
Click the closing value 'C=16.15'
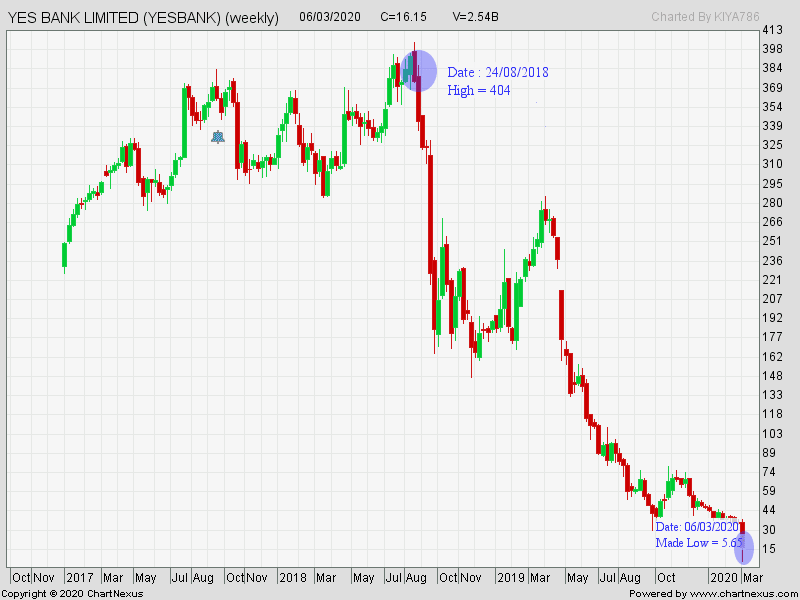[x=403, y=17]
